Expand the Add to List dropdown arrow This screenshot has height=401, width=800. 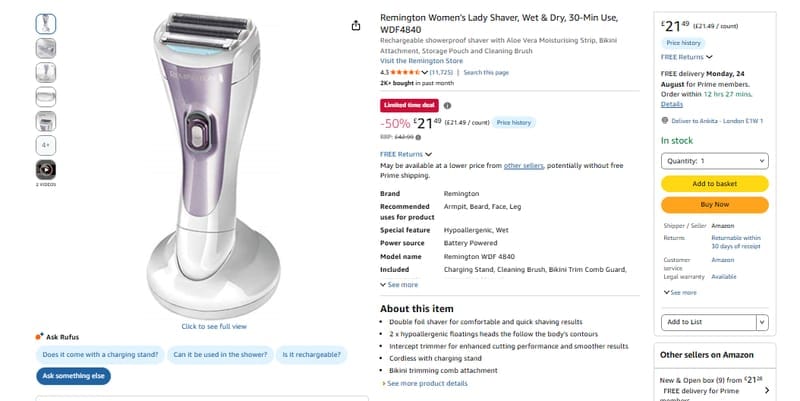[762, 322]
